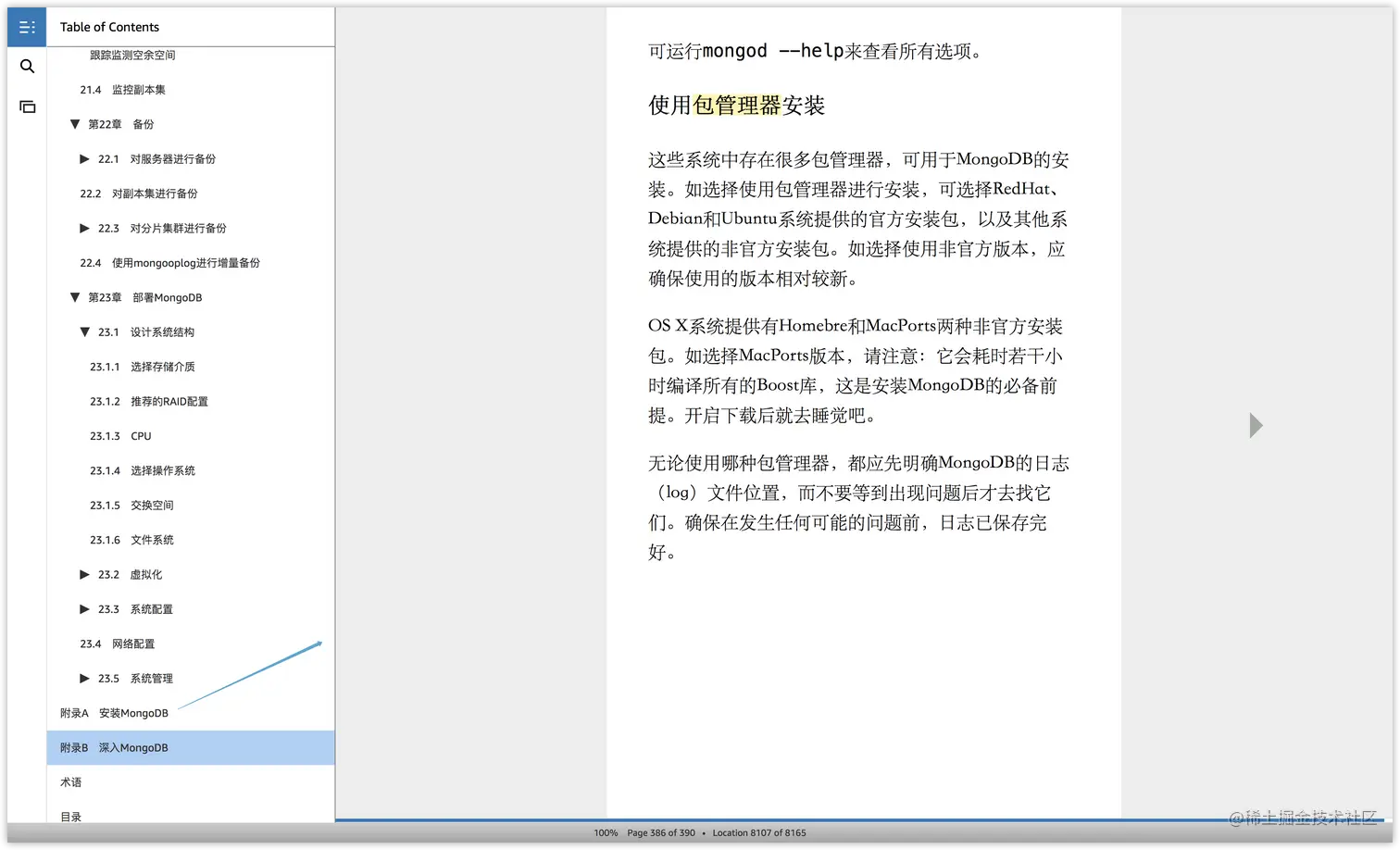This screenshot has width=1400, height=850.
Task: Collapse section 23.1 设计系统结构
Action: click(x=84, y=331)
